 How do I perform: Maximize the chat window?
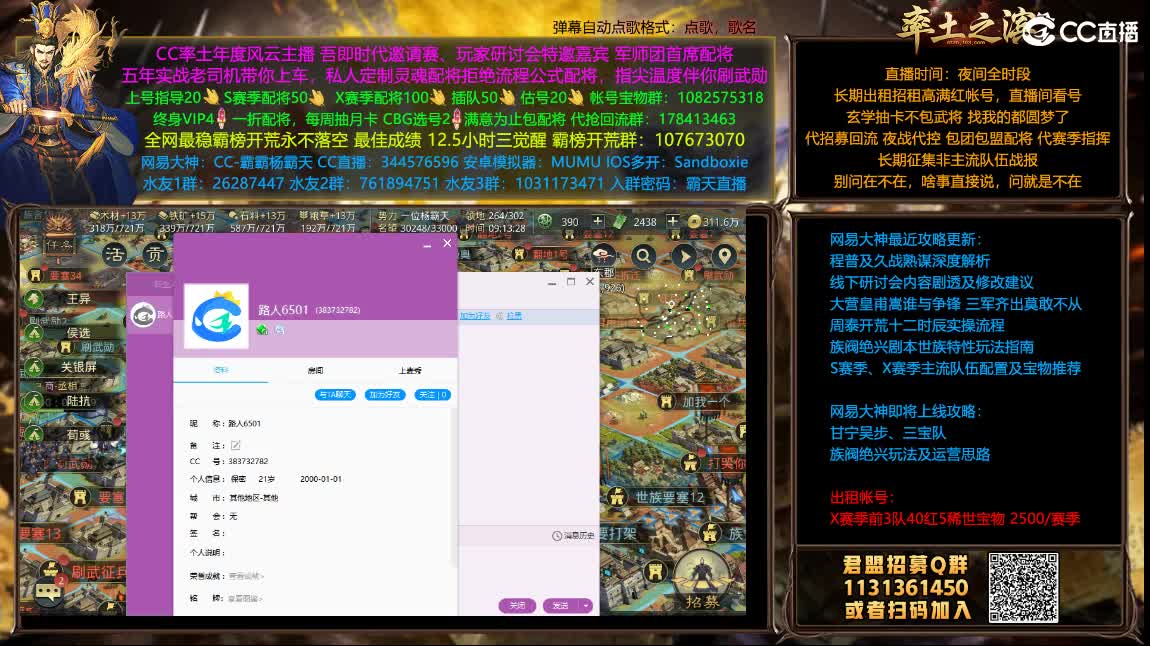point(571,282)
